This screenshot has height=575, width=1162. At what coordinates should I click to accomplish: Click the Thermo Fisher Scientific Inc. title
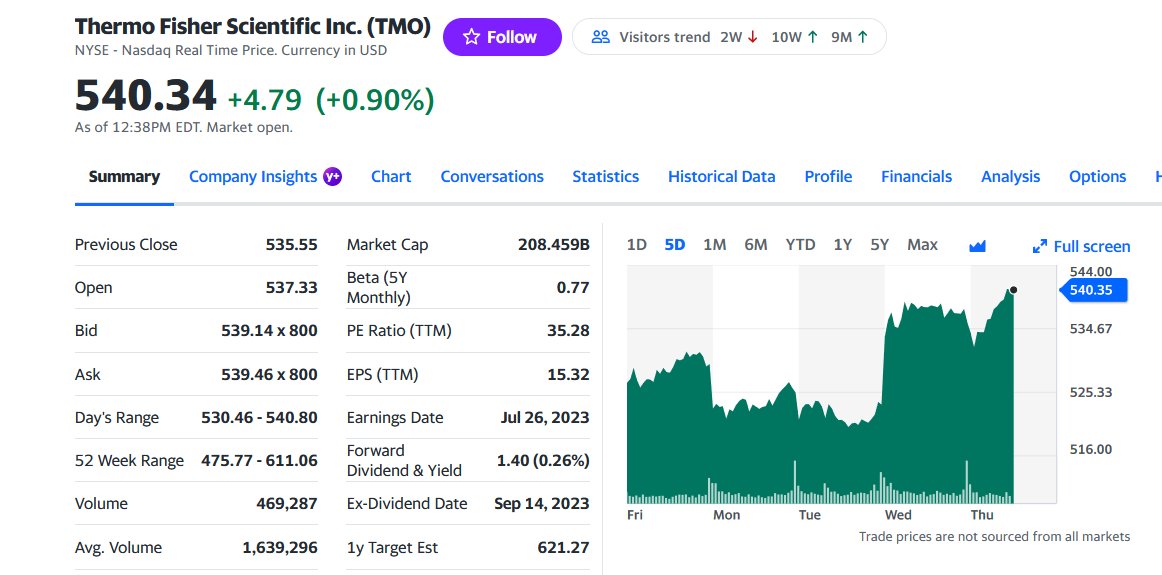coord(253,27)
